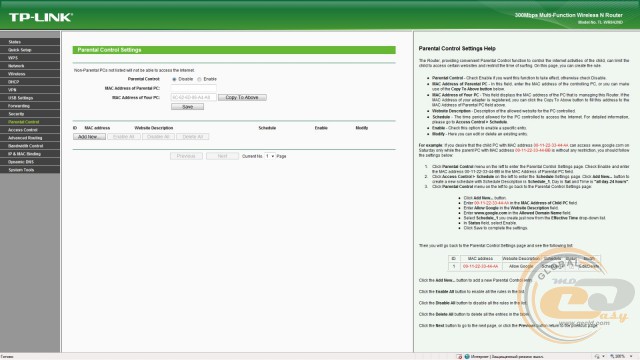The width and height of the screenshot is (640, 360).
Task: Click the MAC Address of Your PC field
Action: [x=193, y=98]
